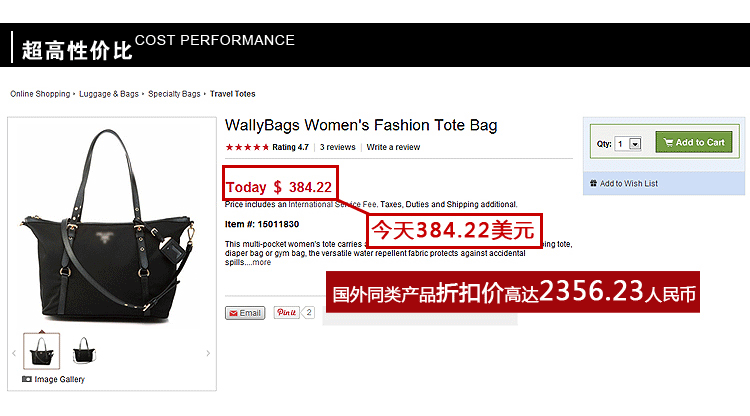Open the Image Gallery link
Viewport: 750px width, 416px height.
pyautogui.click(x=59, y=379)
